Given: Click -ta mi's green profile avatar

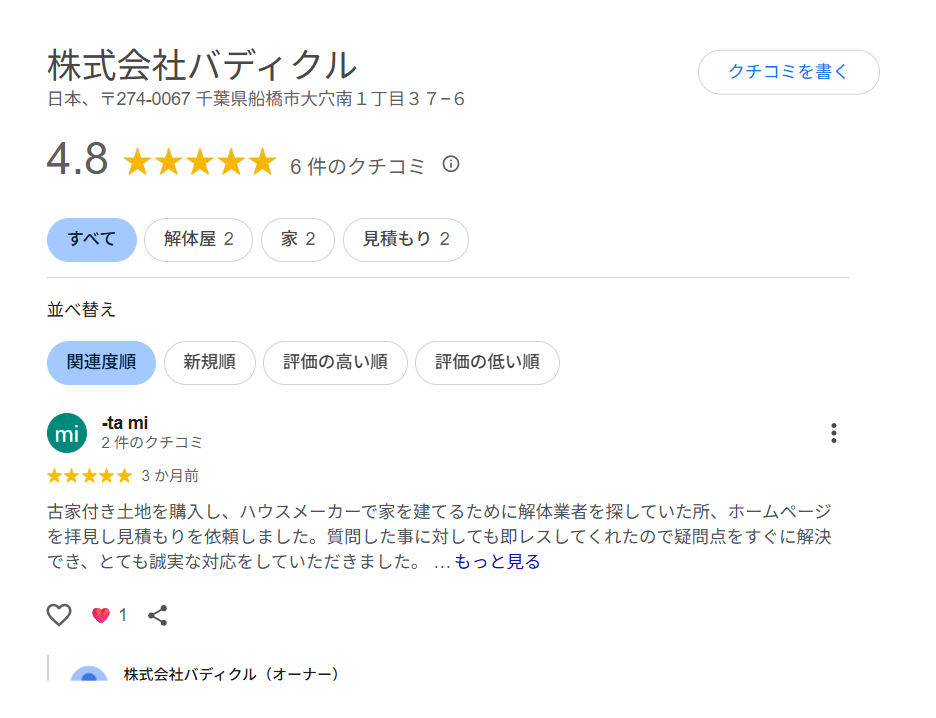Looking at the screenshot, I should (x=66, y=433).
